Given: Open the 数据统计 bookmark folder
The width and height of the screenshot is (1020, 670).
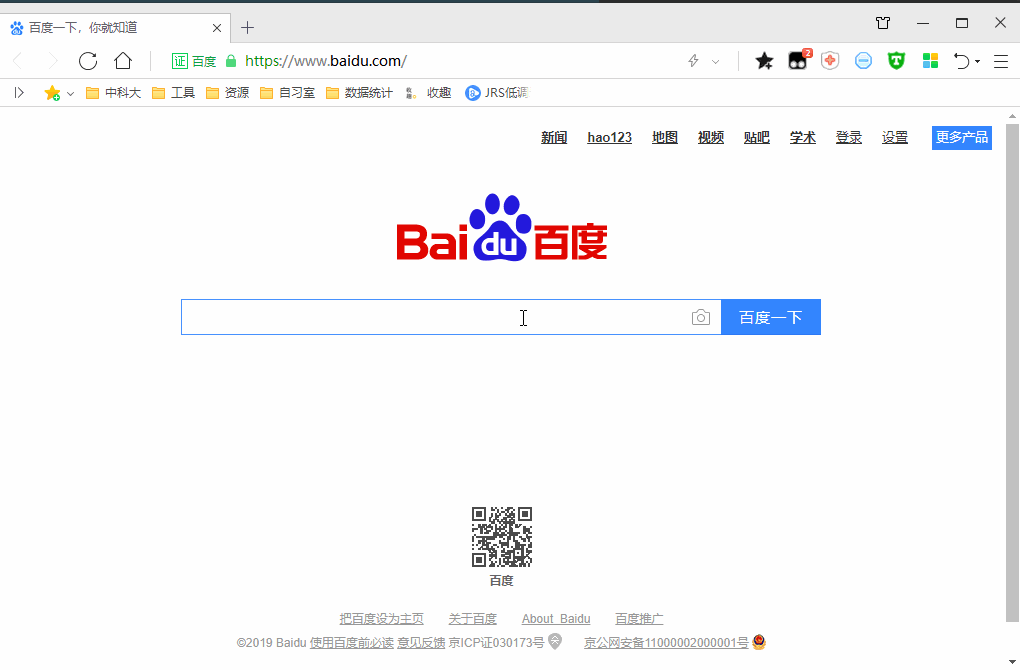Looking at the screenshot, I should pos(359,93).
